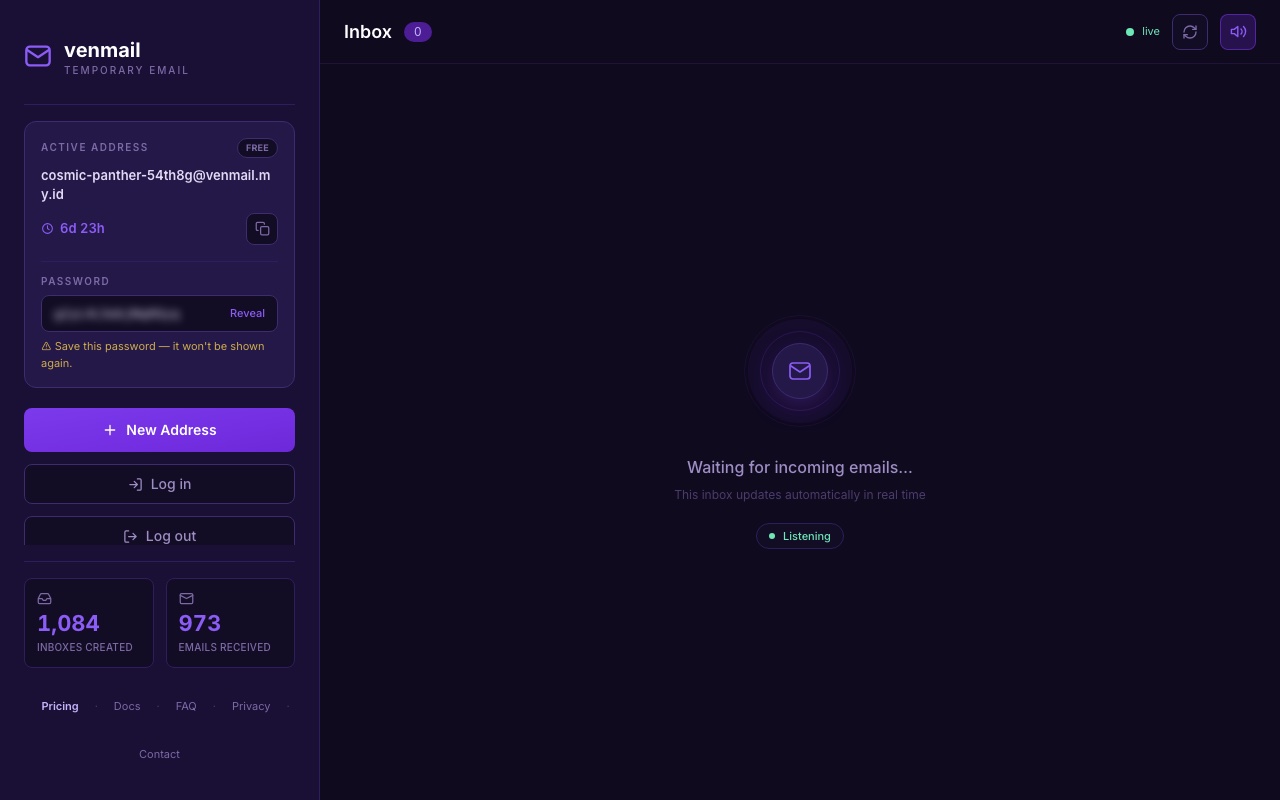Viewport: 1280px width, 800px height.
Task: Click the TEMPORARY EMAIL tagline
Action: coord(126,71)
